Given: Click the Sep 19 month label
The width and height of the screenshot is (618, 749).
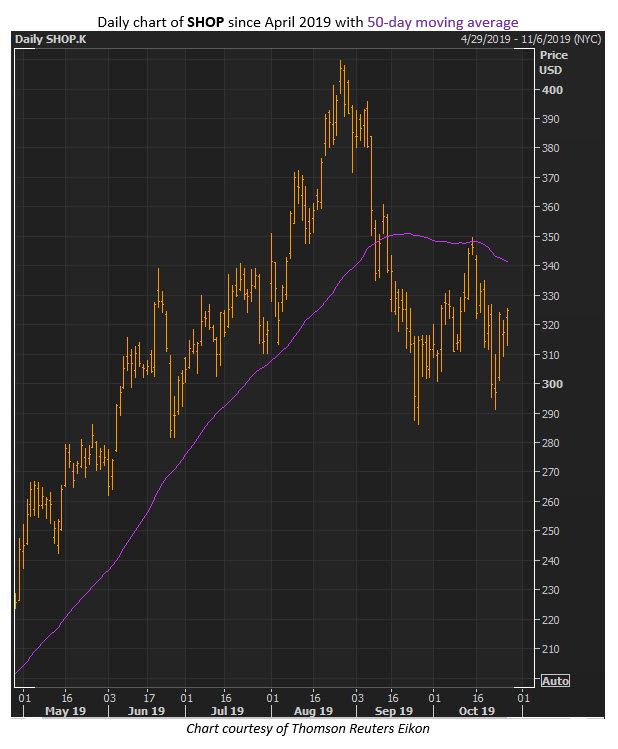Looking at the screenshot, I should coord(394,711).
